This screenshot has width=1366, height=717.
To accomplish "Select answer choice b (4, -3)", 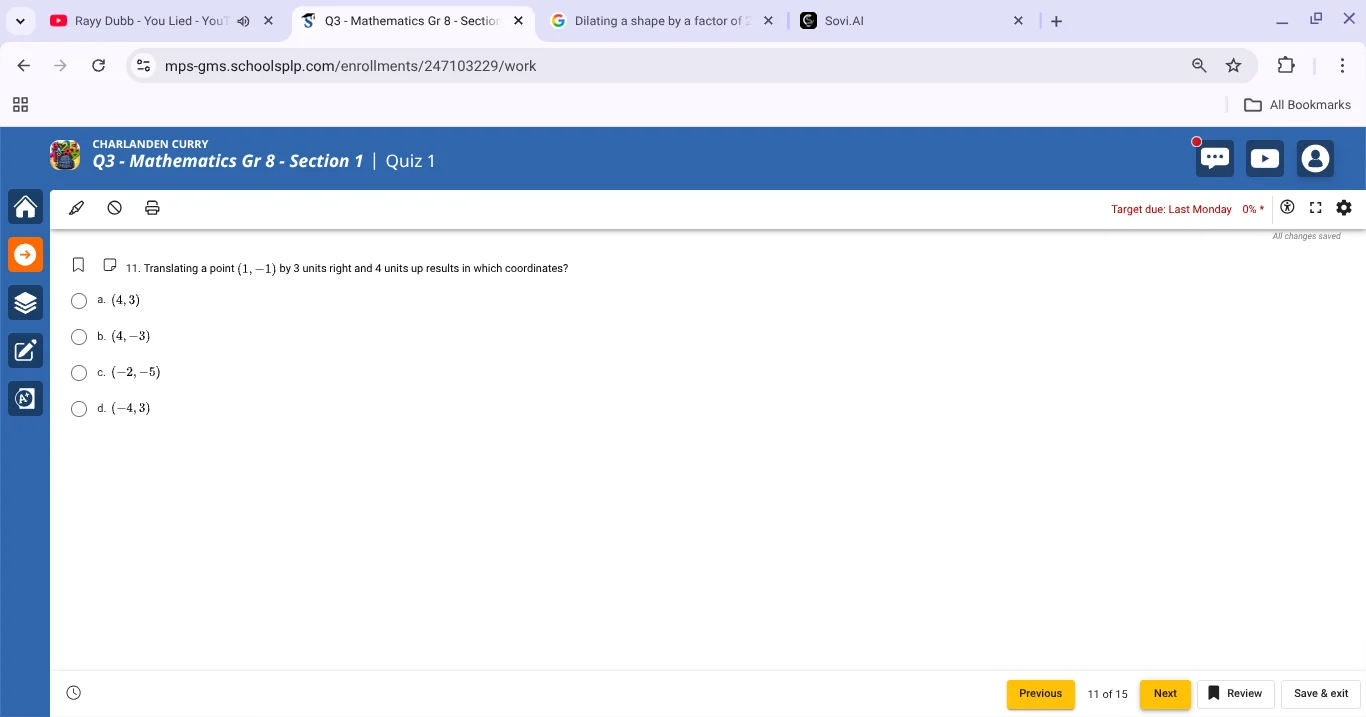I will click(79, 337).
